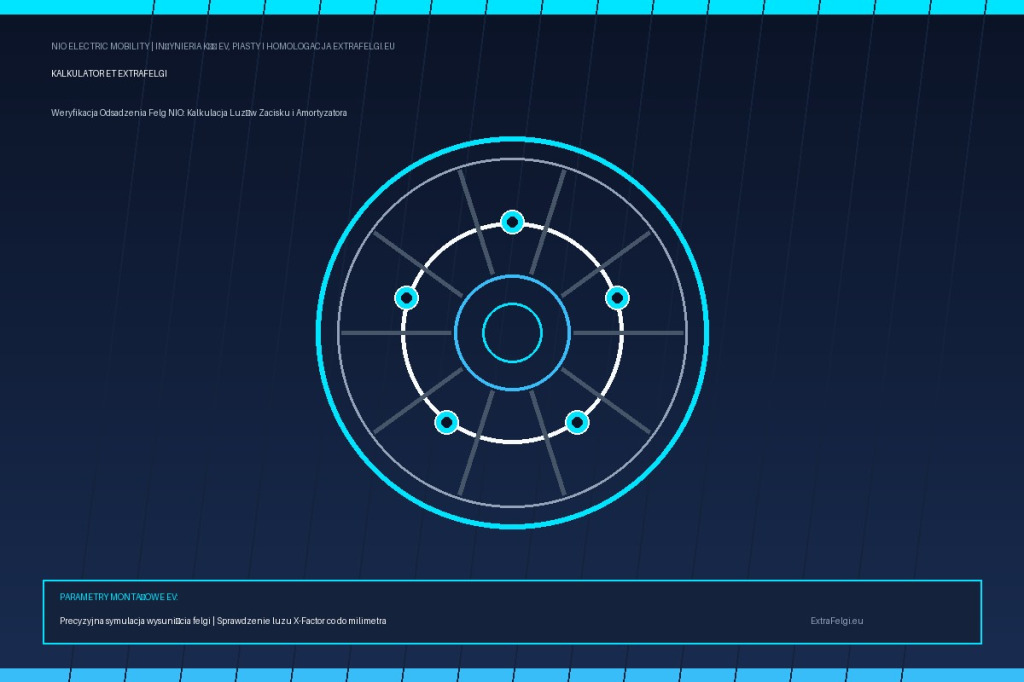Viewport: 1024px width, 682px height.
Task: Open the ExtraFelgi.eu link
Action: pos(837,621)
